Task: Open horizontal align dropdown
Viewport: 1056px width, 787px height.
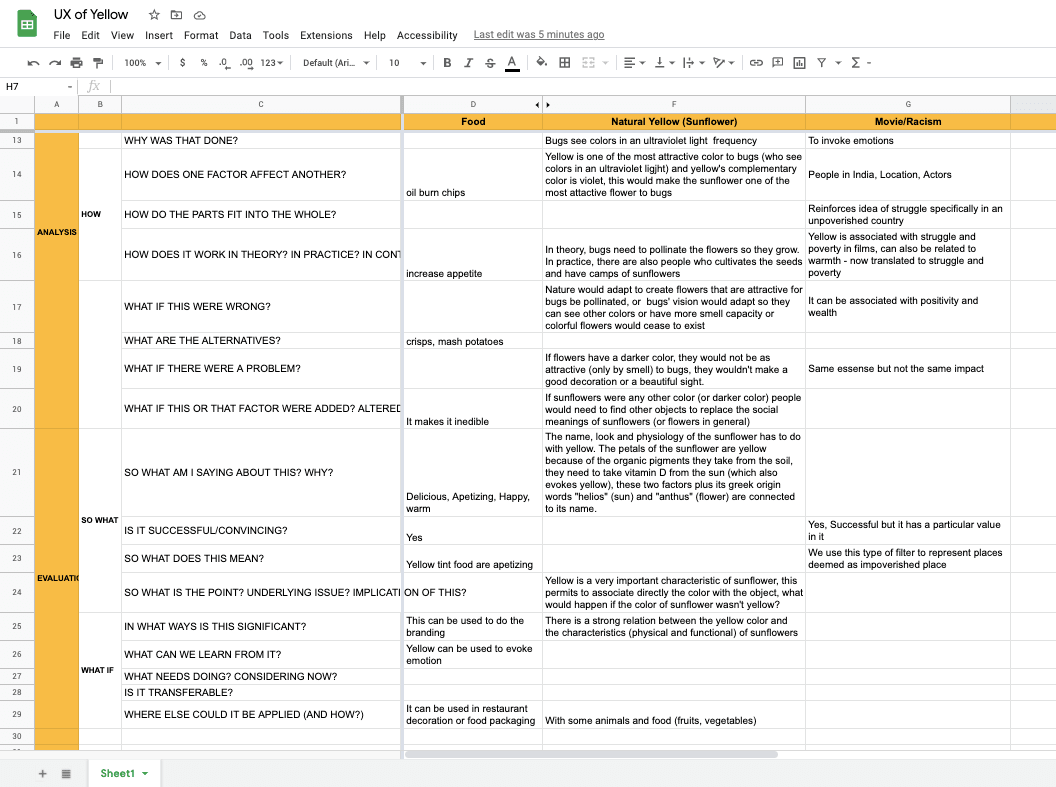Action: 634,63
